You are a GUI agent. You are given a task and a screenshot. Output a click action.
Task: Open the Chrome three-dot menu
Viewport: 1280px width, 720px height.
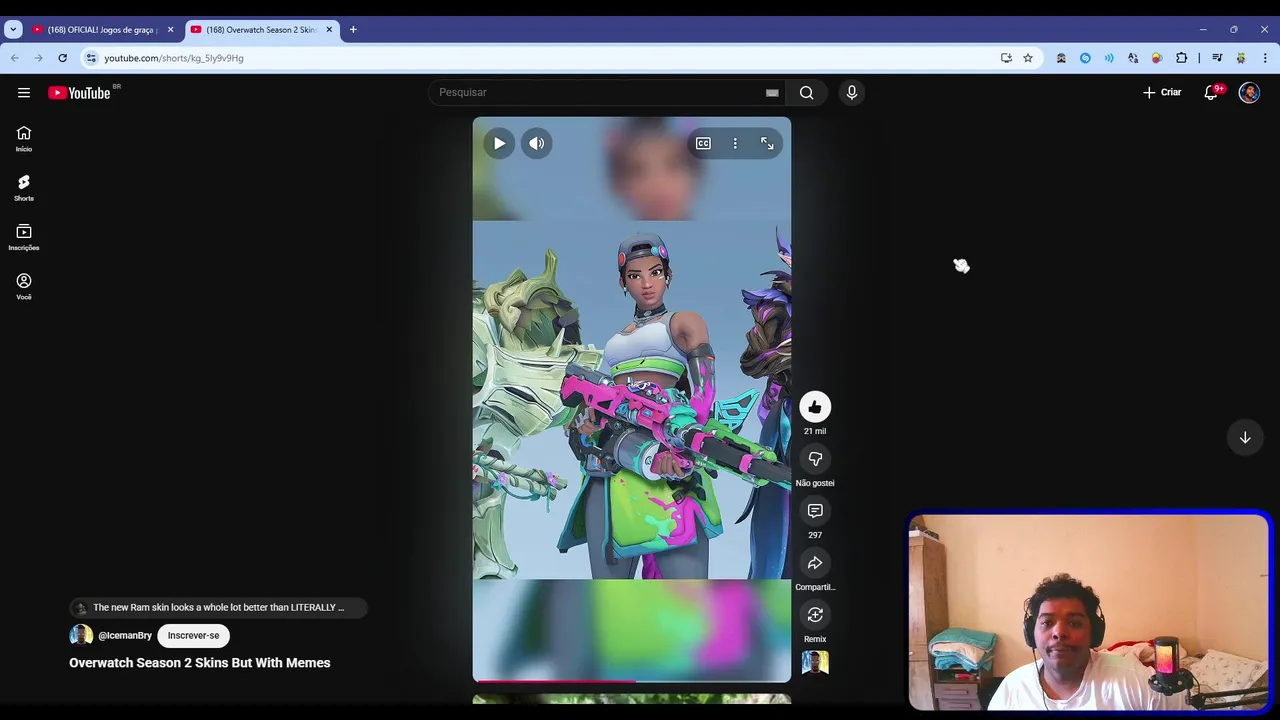click(1264, 58)
